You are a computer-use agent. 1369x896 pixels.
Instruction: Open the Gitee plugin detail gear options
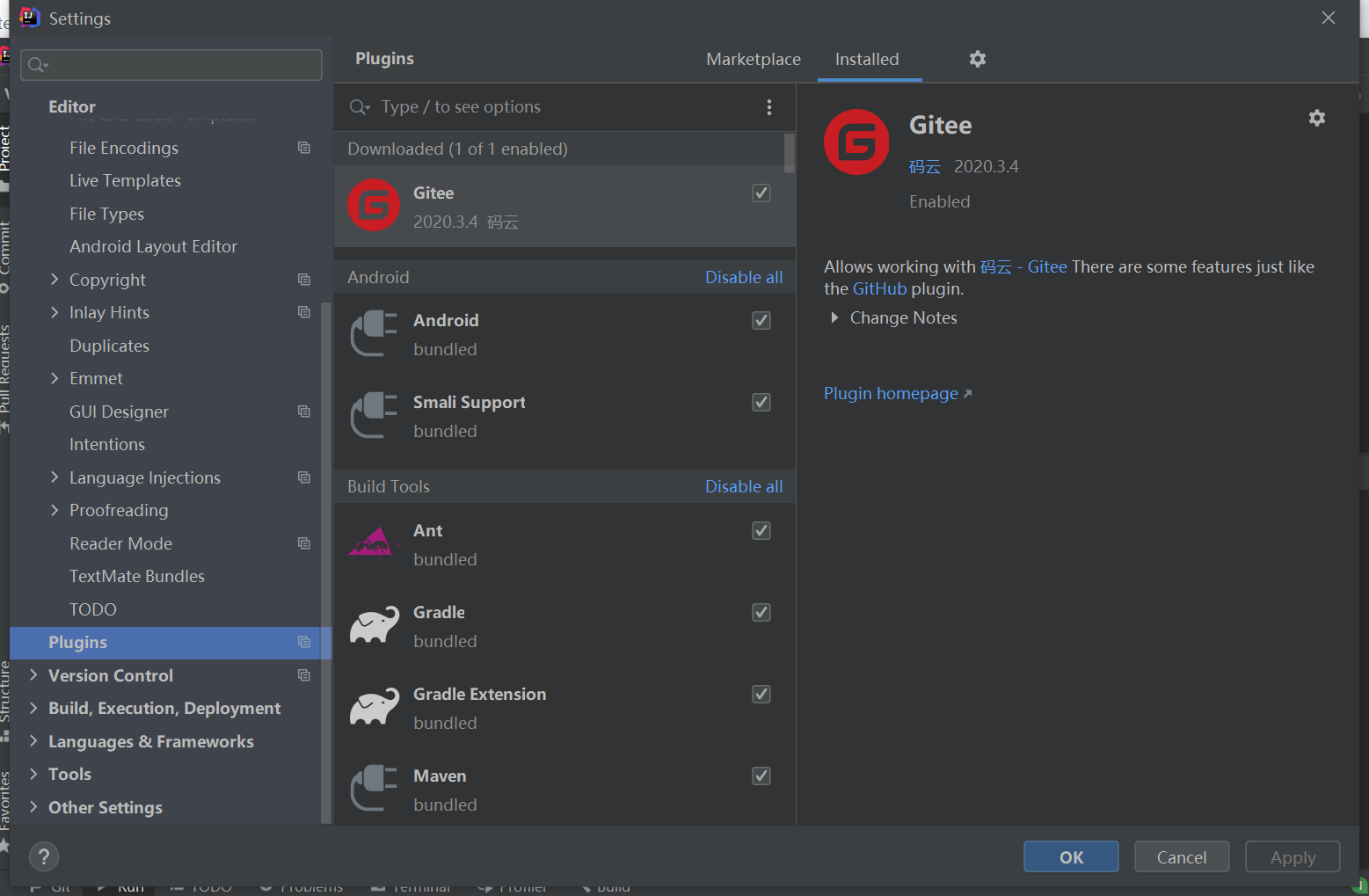click(1316, 118)
